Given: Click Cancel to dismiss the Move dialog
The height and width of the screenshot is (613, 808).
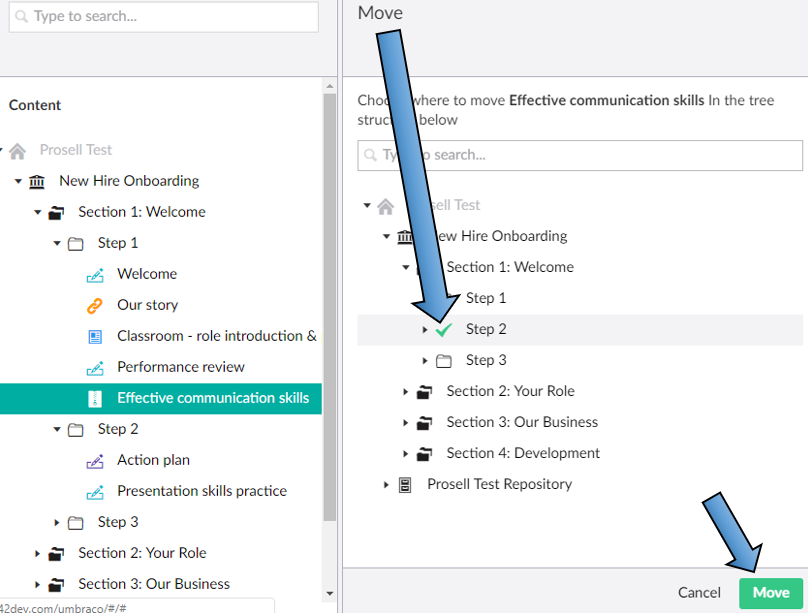Looking at the screenshot, I should pos(699,592).
